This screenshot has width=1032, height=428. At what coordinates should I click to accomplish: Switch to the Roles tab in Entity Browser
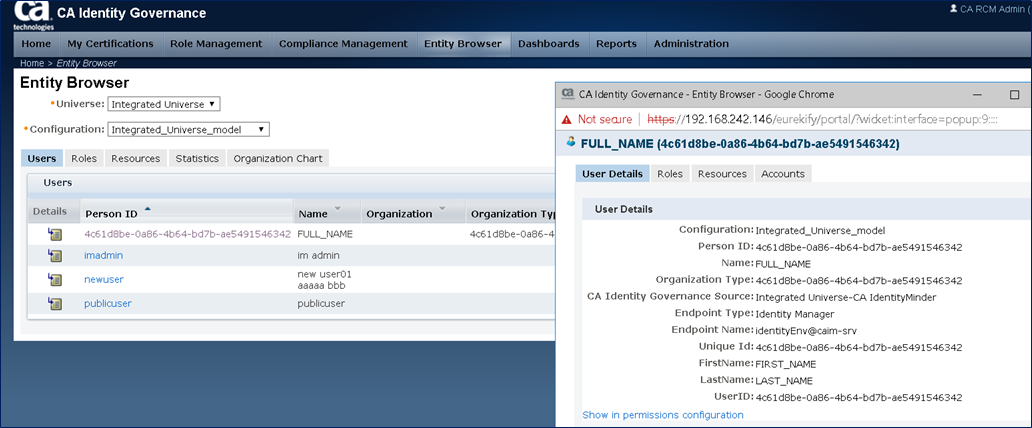point(84,159)
